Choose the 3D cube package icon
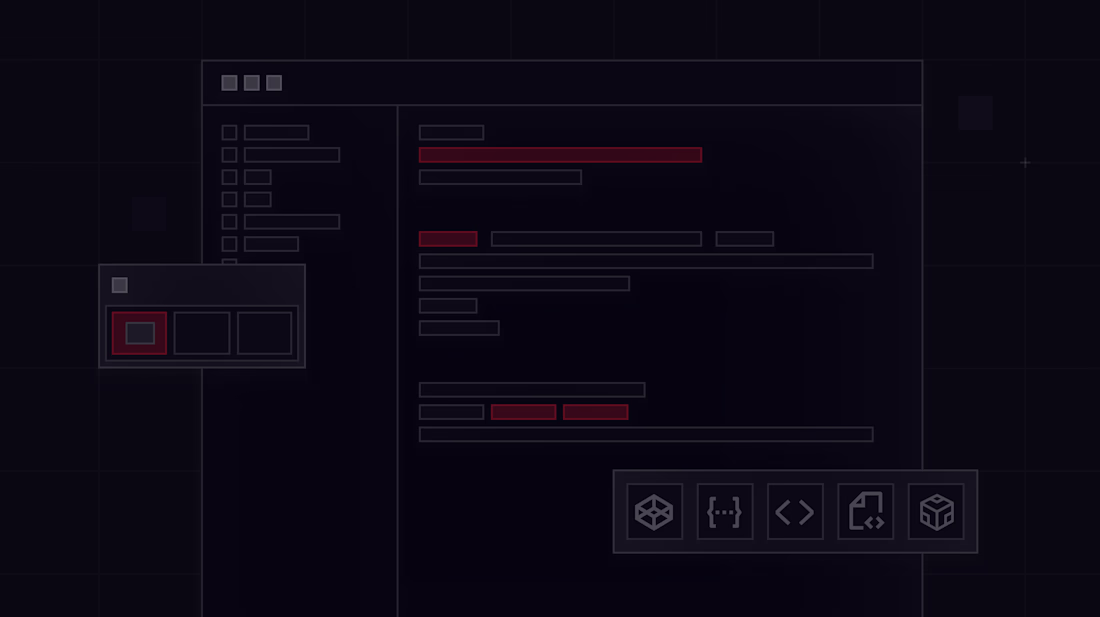The width and height of the screenshot is (1100, 617). pyautogui.click(x=936, y=512)
